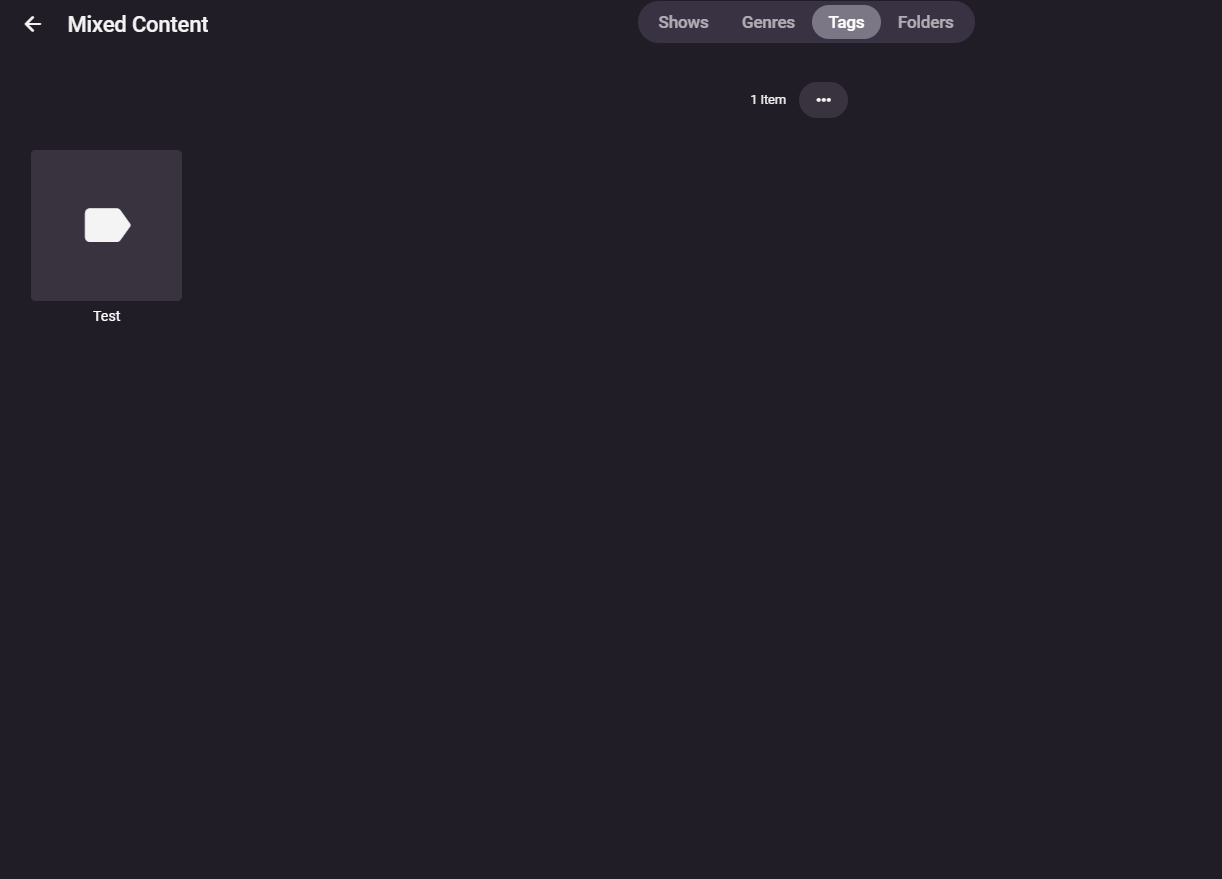Open the Folders tab
The height and width of the screenshot is (879, 1222).
pyautogui.click(x=925, y=22)
